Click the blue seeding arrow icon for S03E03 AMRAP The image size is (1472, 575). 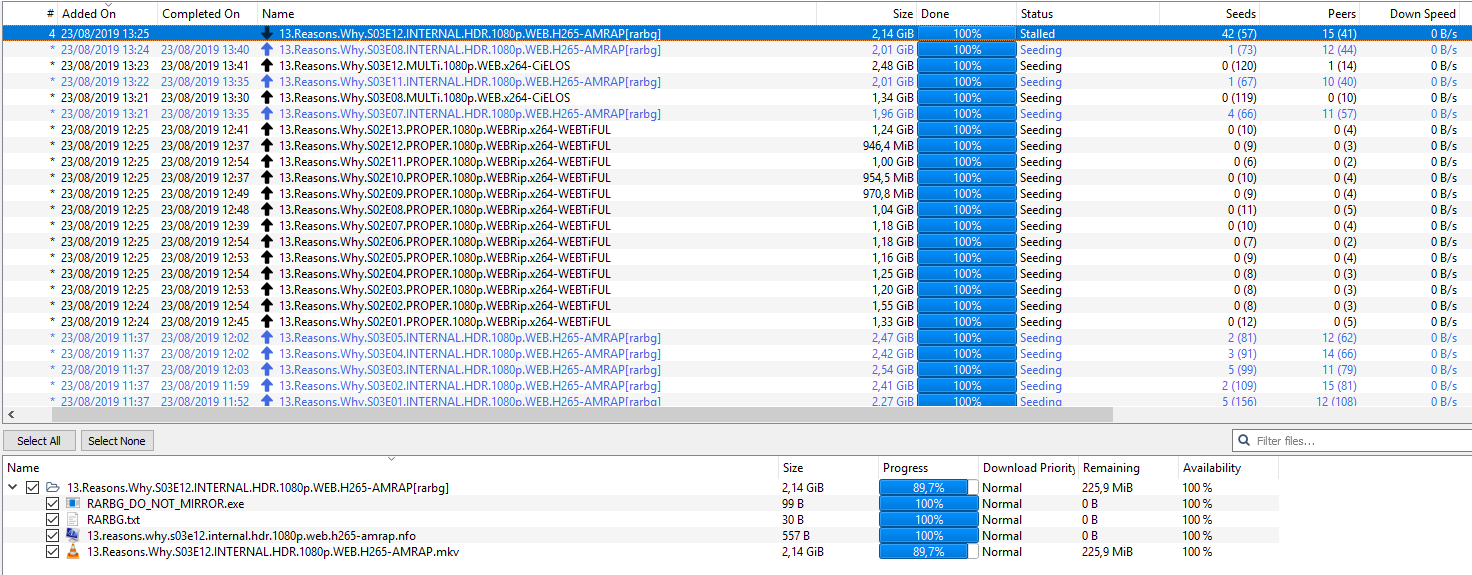coord(267,369)
